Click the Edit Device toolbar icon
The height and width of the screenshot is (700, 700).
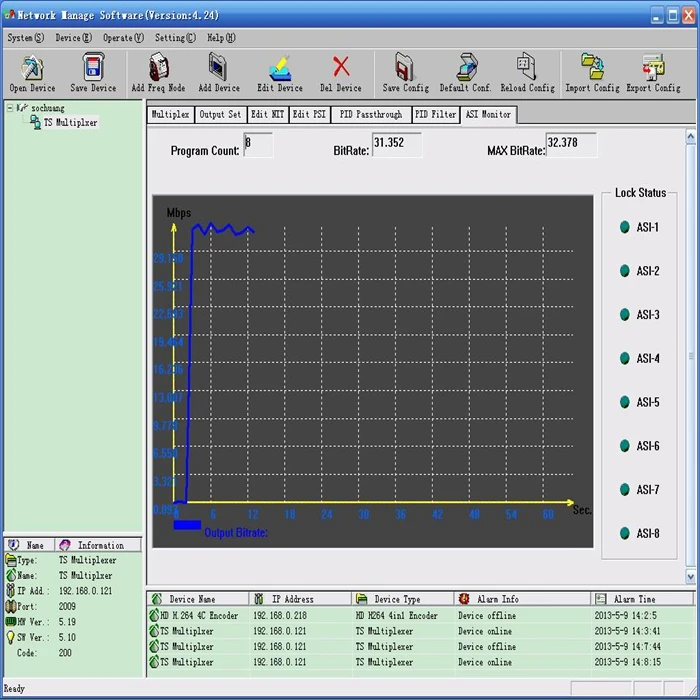(280, 68)
